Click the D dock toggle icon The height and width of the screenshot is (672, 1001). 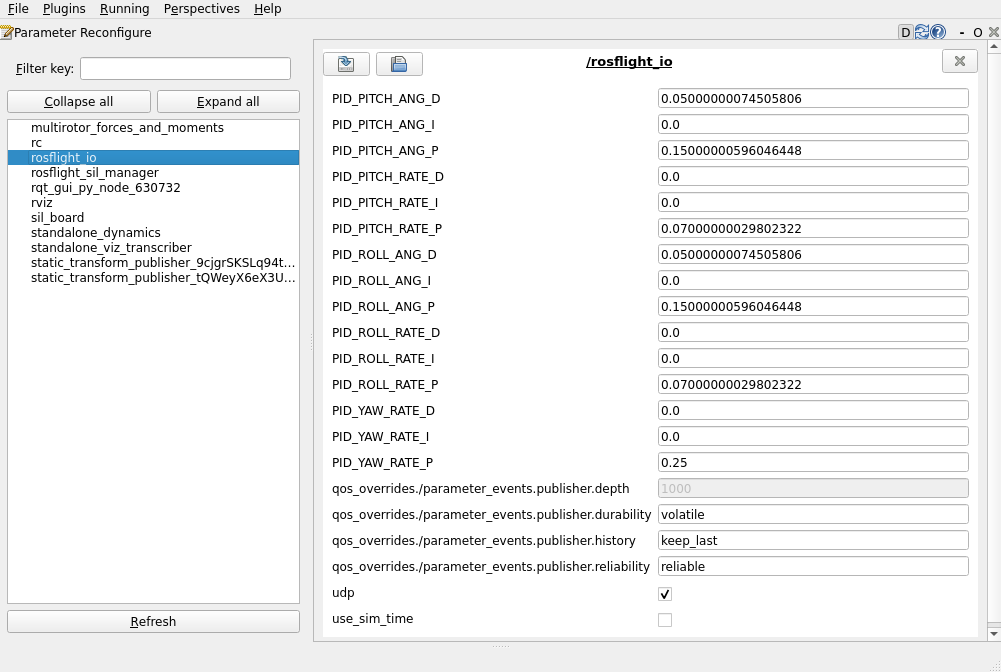(906, 32)
